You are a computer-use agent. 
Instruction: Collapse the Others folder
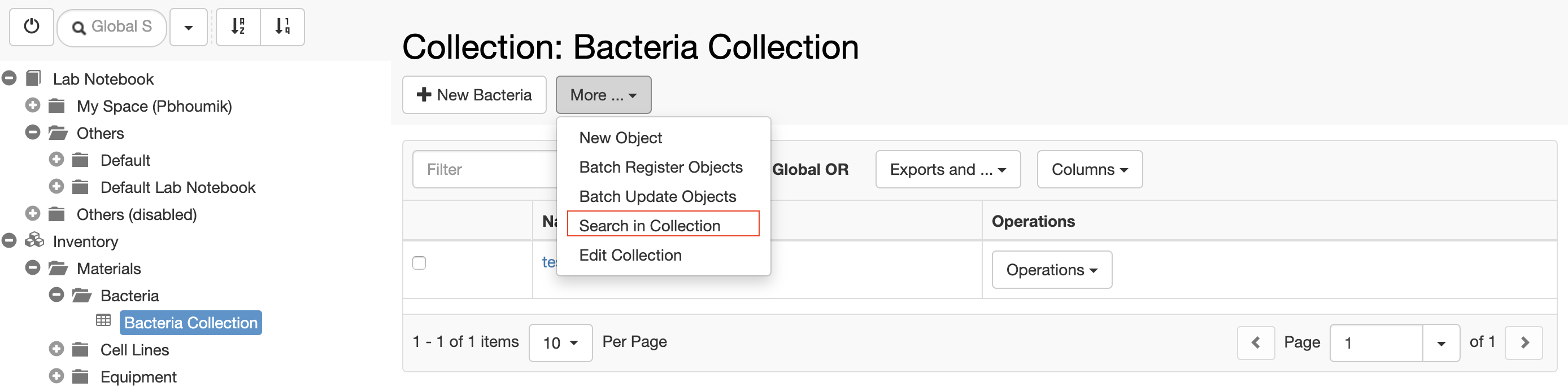coord(33,132)
